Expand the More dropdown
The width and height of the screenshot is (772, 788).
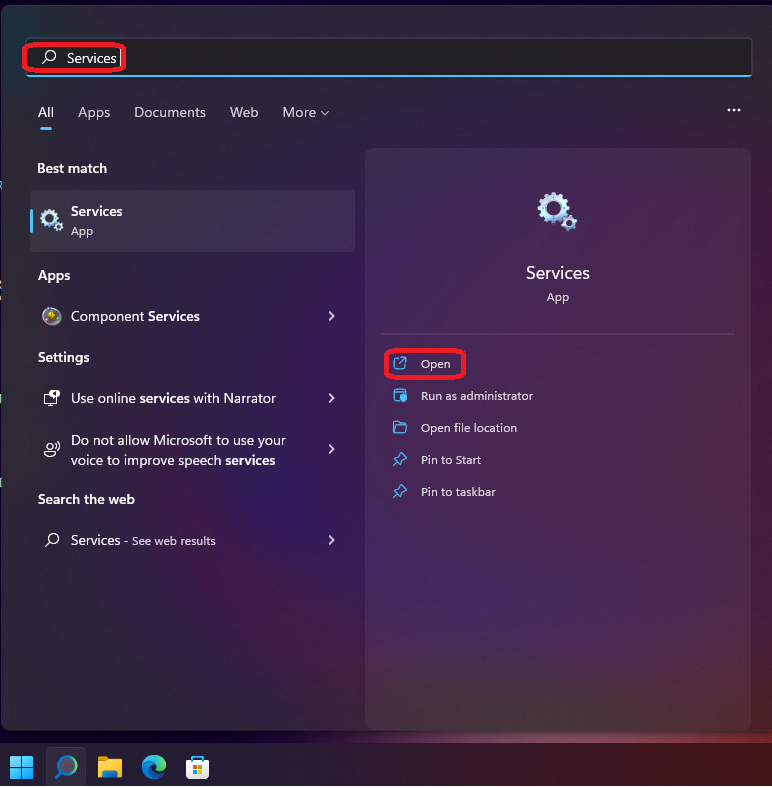click(306, 113)
